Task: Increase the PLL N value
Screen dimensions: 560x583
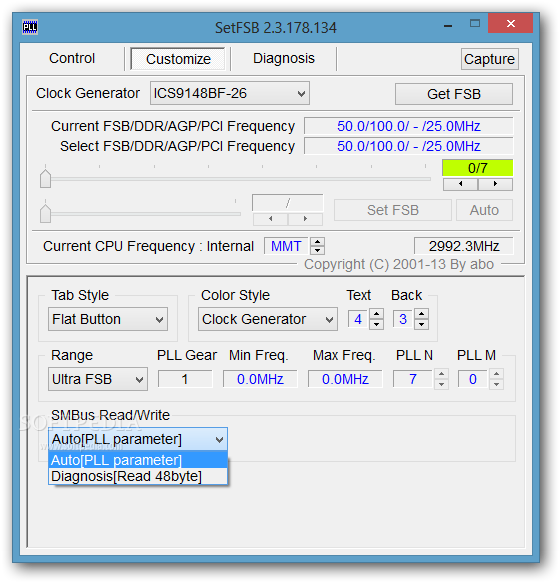Action: 441,374
